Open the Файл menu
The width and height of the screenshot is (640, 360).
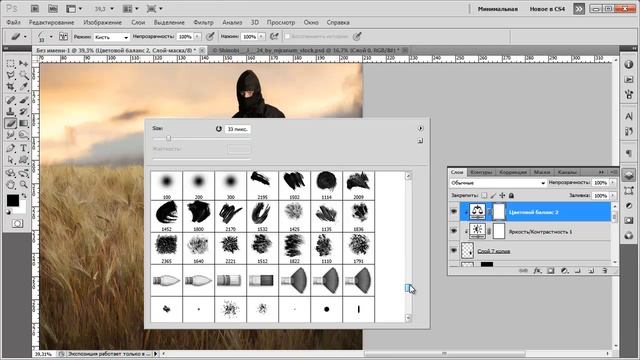pos(13,22)
